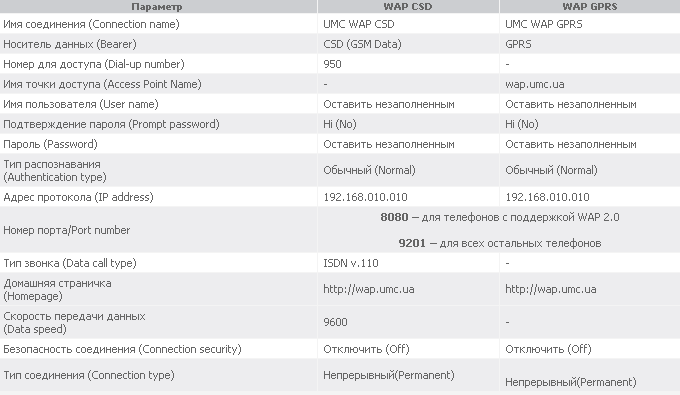Click the IP address in the WAP CSD column
Viewport: 680px width, 395px height.
(x=365, y=197)
